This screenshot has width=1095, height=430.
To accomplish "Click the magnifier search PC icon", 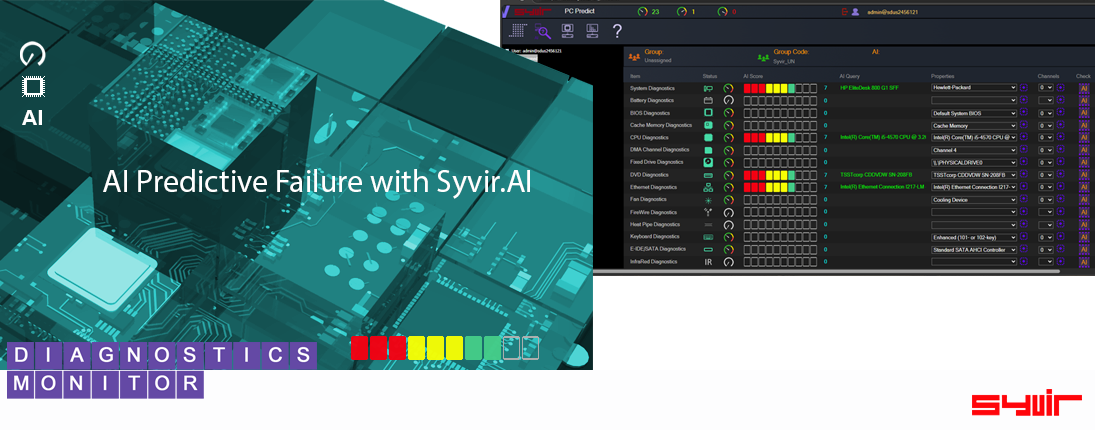I will coord(543,31).
